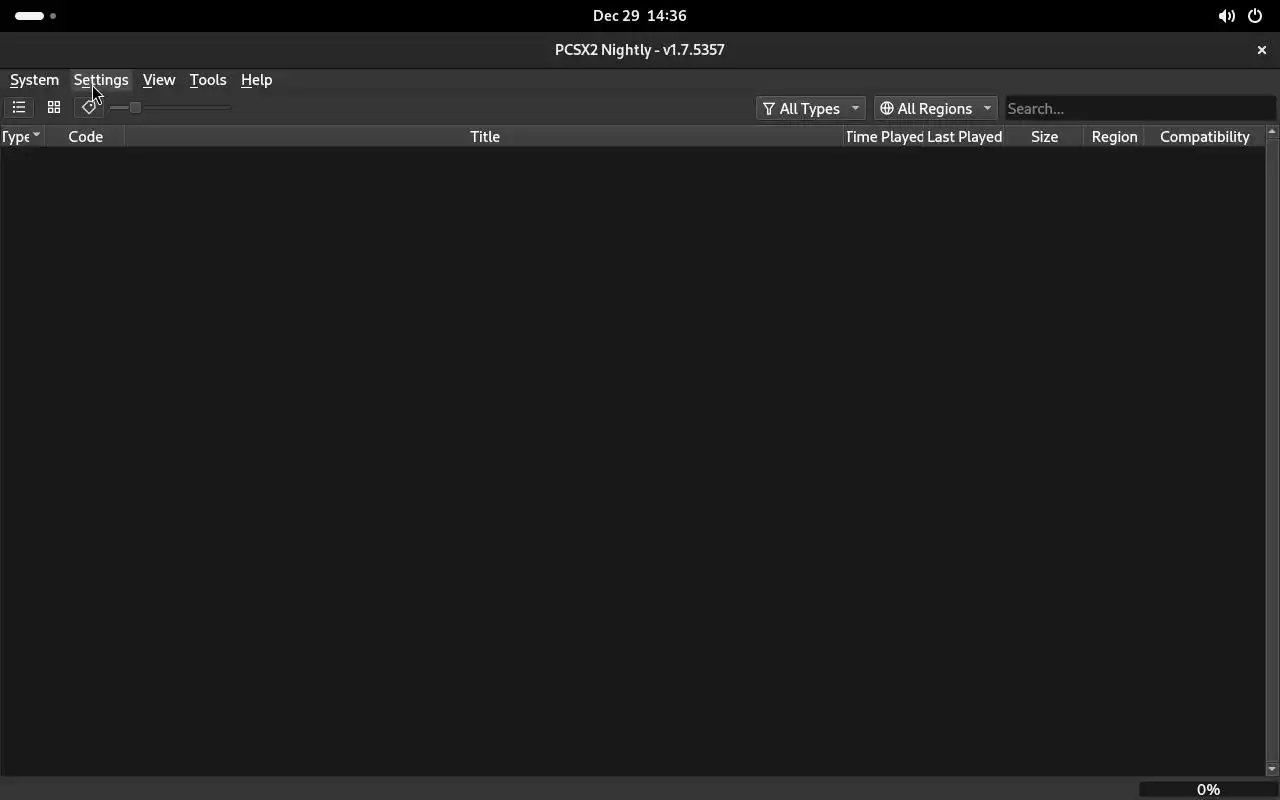Open the clock and calendar panel
Viewport: 1280px width, 800px height.
click(640, 16)
